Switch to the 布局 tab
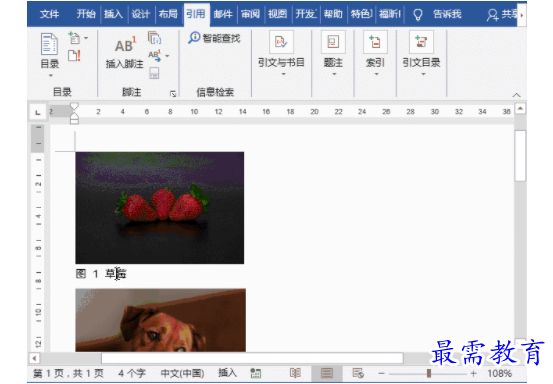 [168, 14]
